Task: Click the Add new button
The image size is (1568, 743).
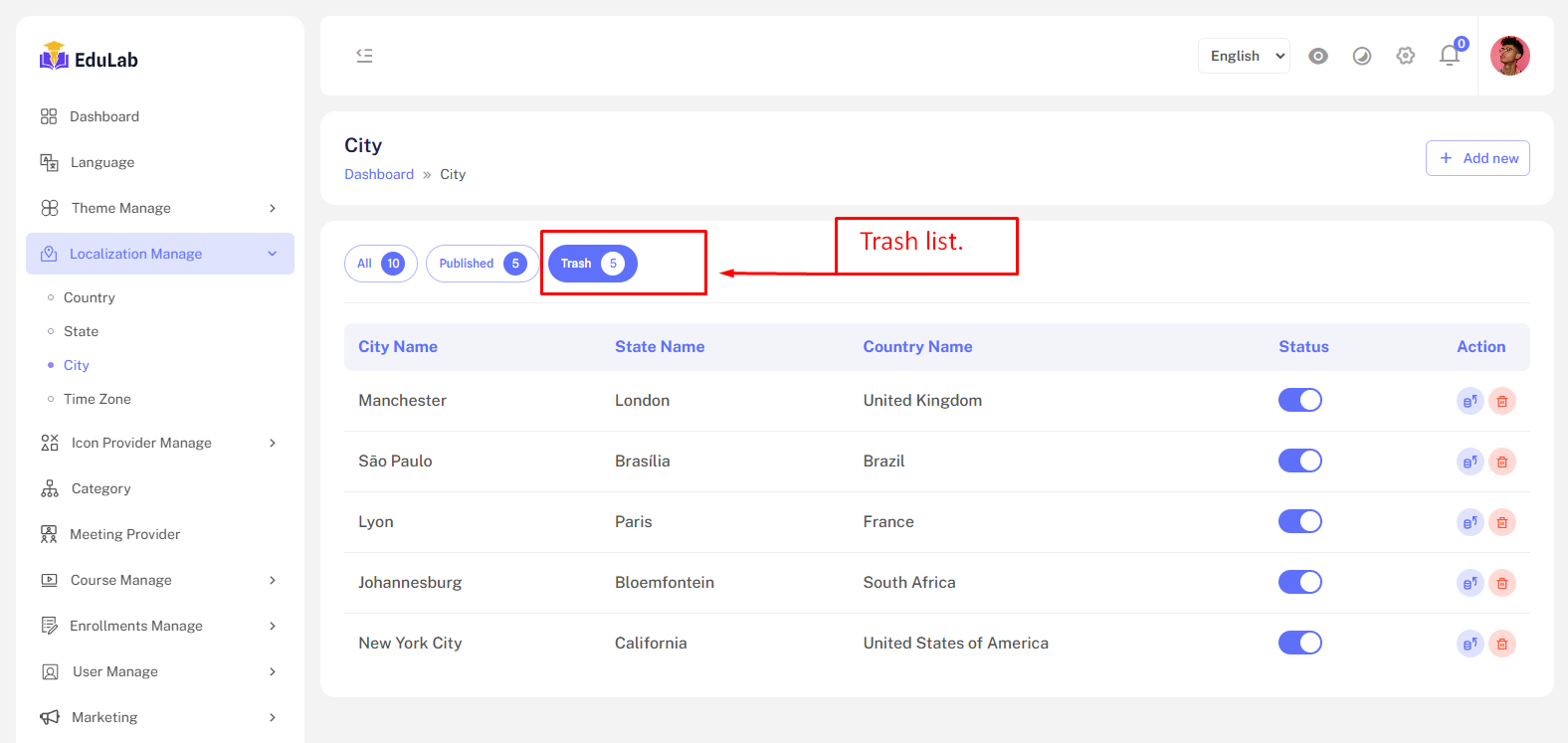Action: tap(1477, 158)
